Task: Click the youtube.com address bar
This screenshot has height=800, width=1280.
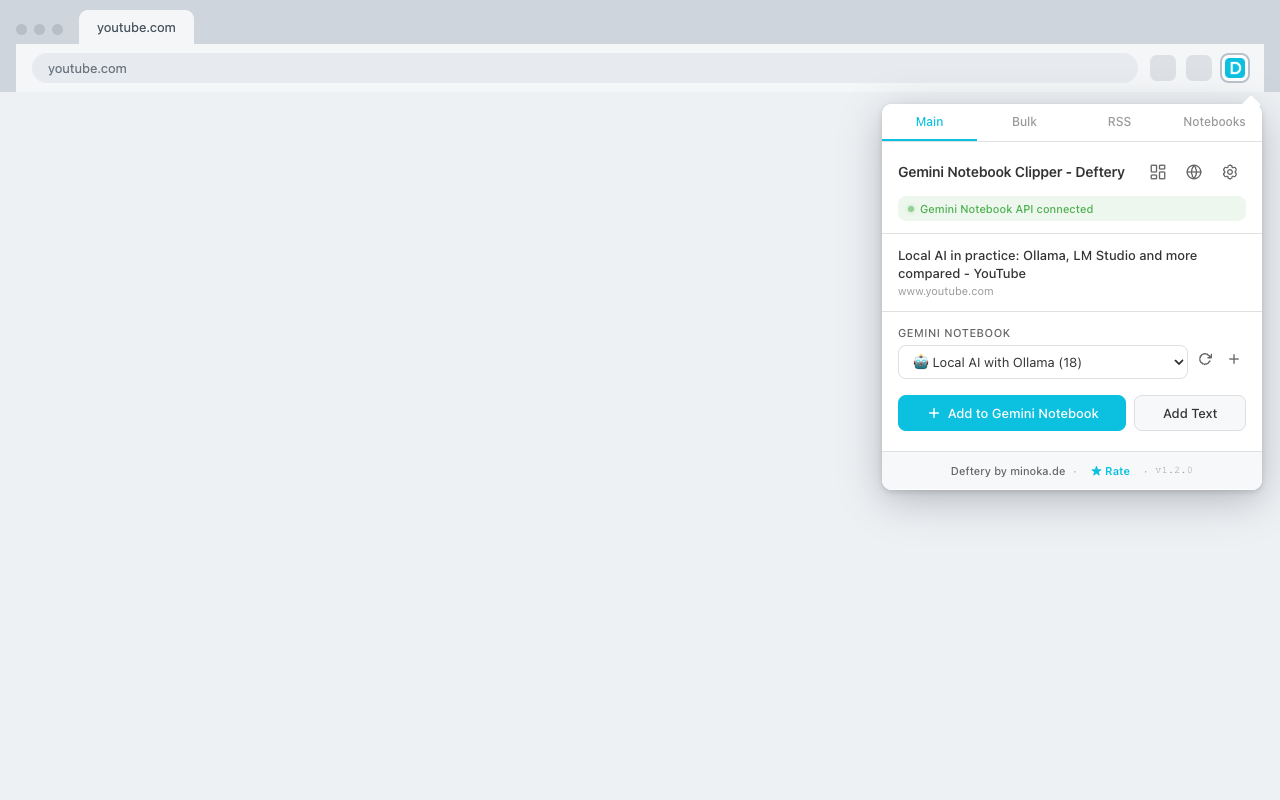Action: (585, 68)
